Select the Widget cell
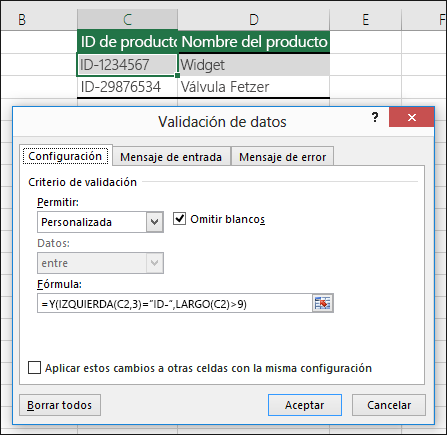The image size is (447, 435). (254, 65)
